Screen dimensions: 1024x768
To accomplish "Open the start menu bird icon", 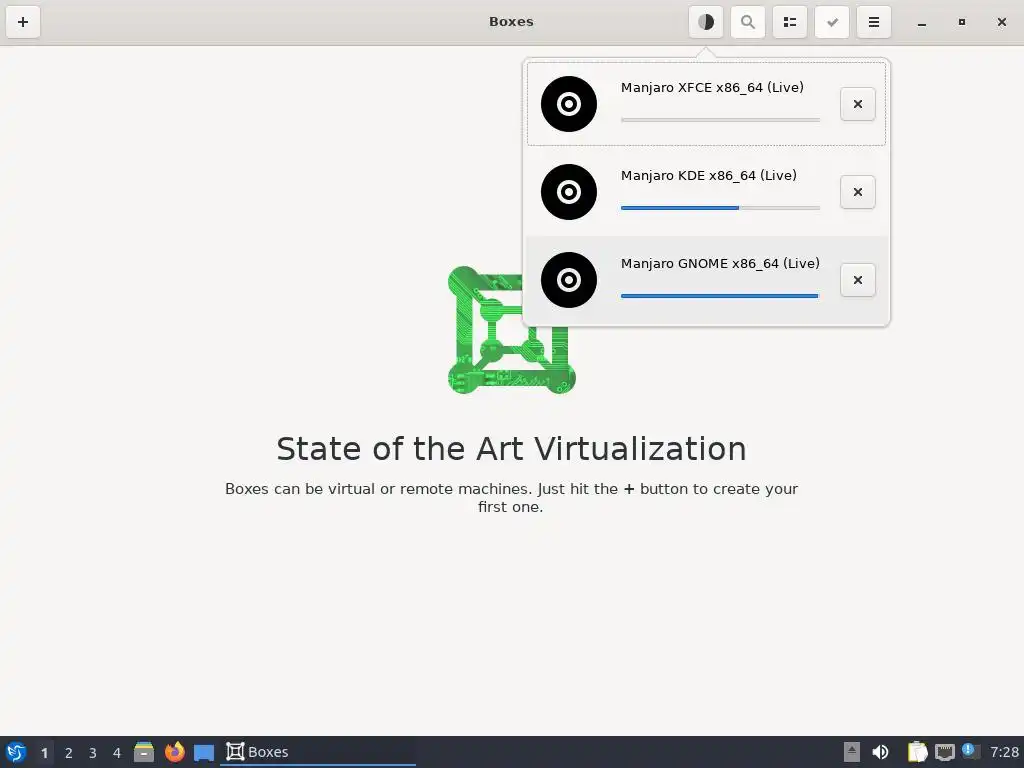I will (x=16, y=752).
